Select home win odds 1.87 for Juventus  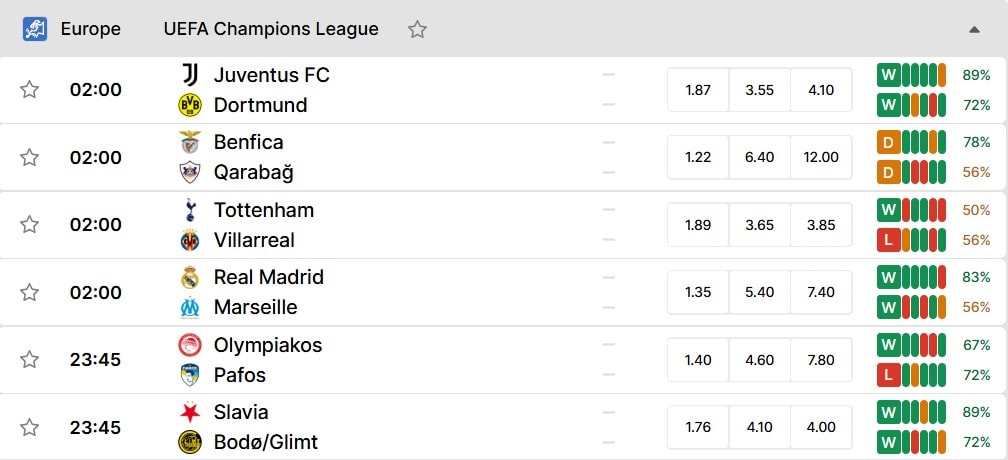pyautogui.click(x=698, y=90)
